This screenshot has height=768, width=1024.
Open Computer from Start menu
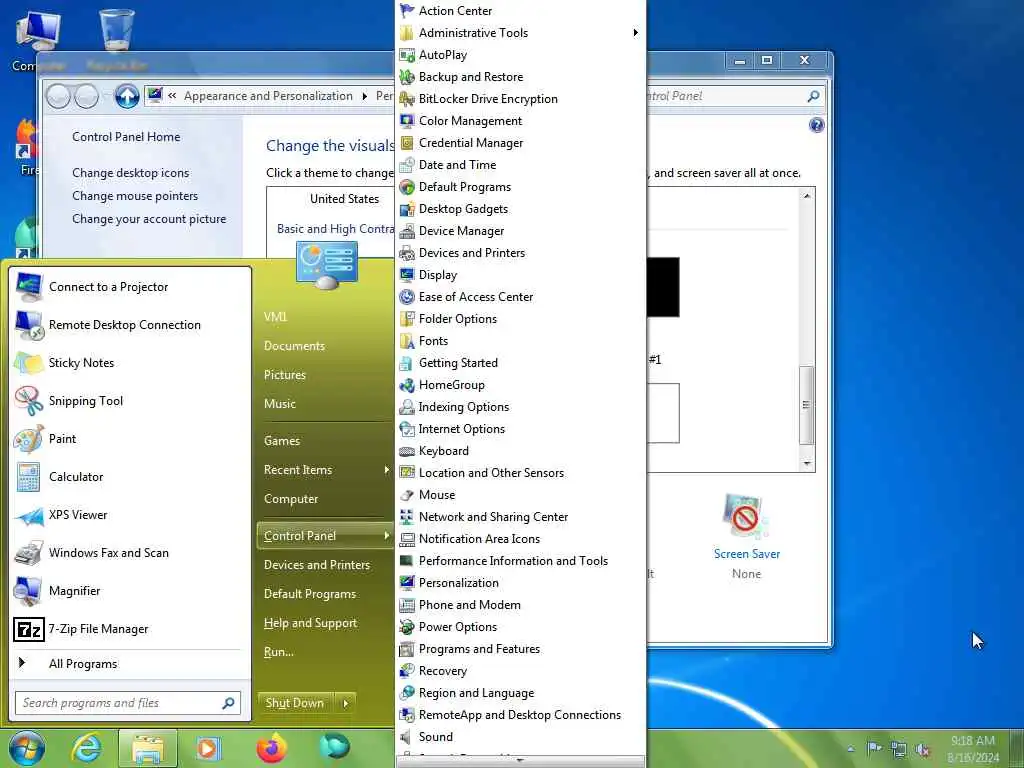click(x=291, y=499)
